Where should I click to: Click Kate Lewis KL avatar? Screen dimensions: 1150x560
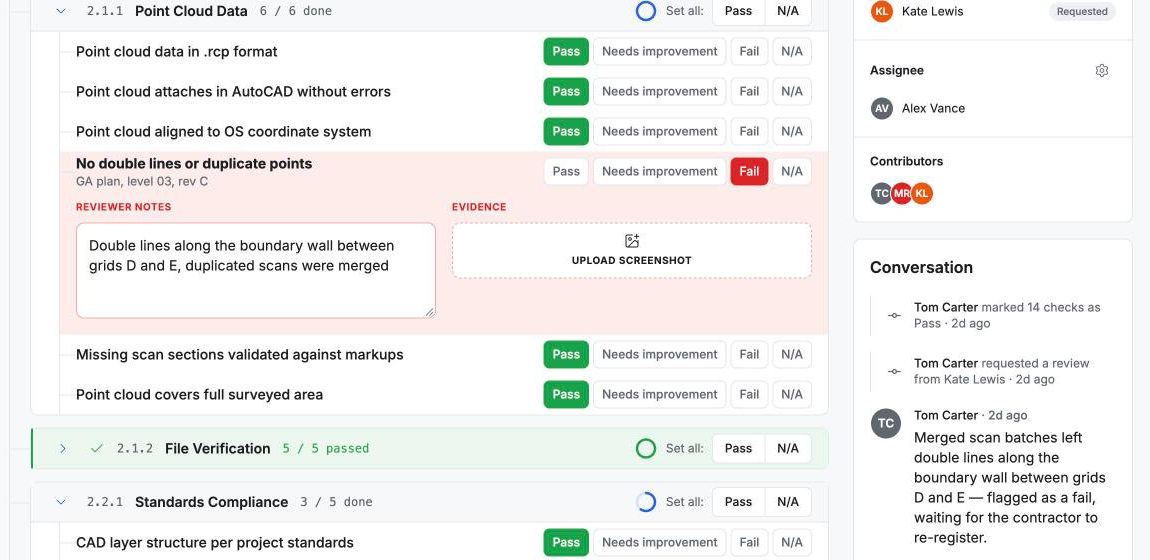(882, 11)
